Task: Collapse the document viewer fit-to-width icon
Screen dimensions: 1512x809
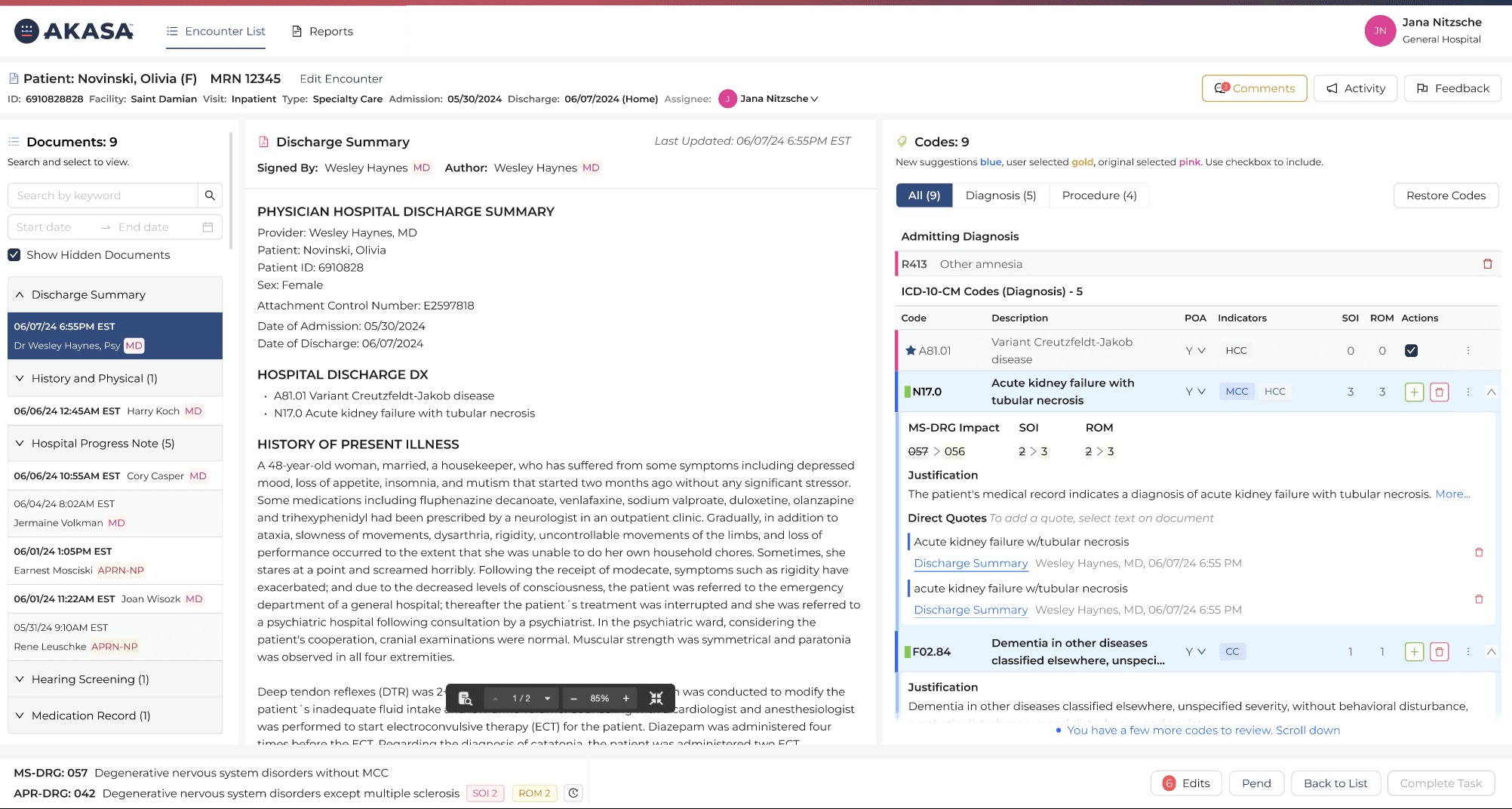Action: coord(656,698)
